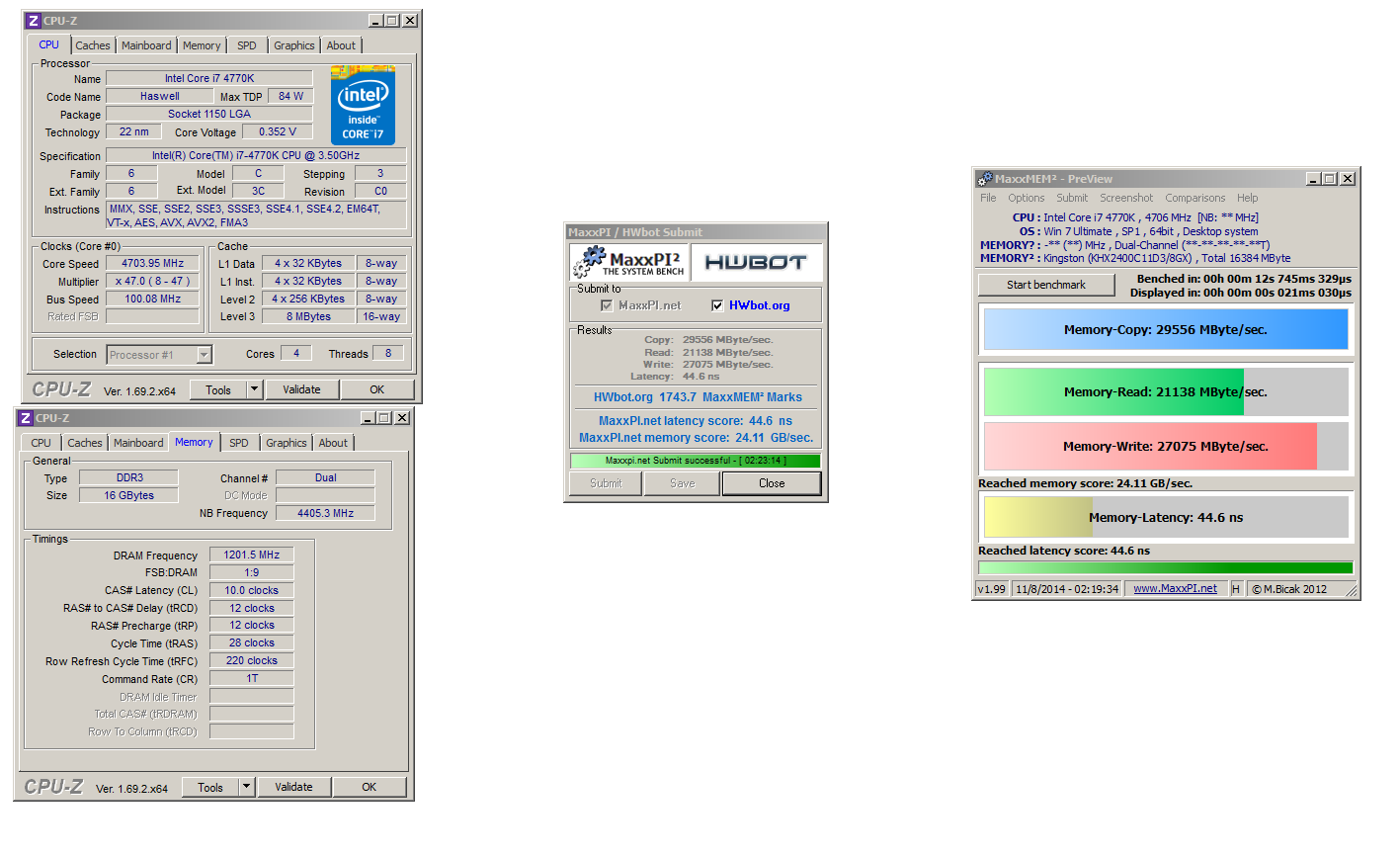Open Memory tab in top CPU-Z window
The height and width of the screenshot is (855, 1400).
tap(202, 45)
